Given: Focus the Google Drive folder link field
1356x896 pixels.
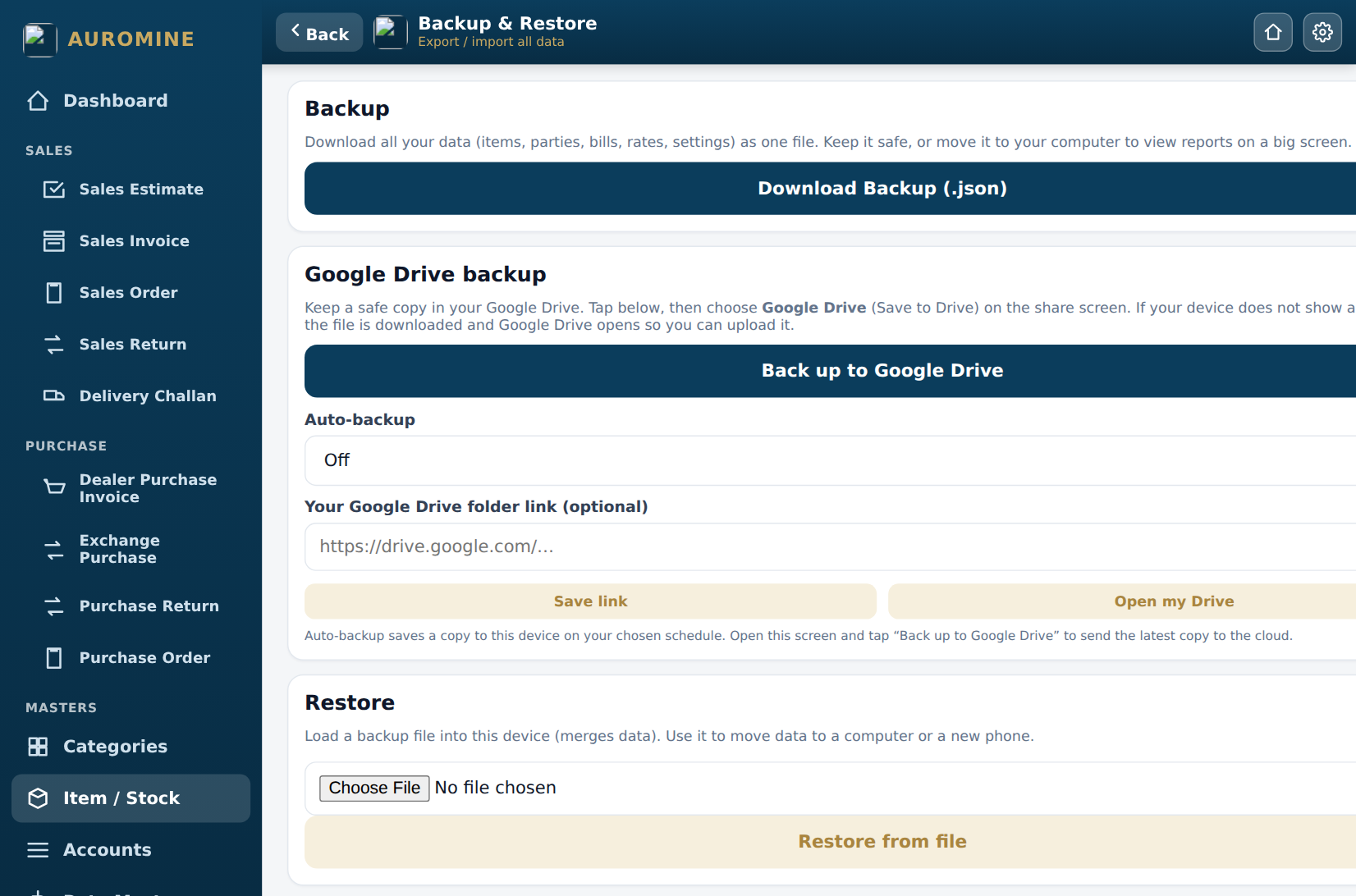Looking at the screenshot, I should [x=830, y=546].
